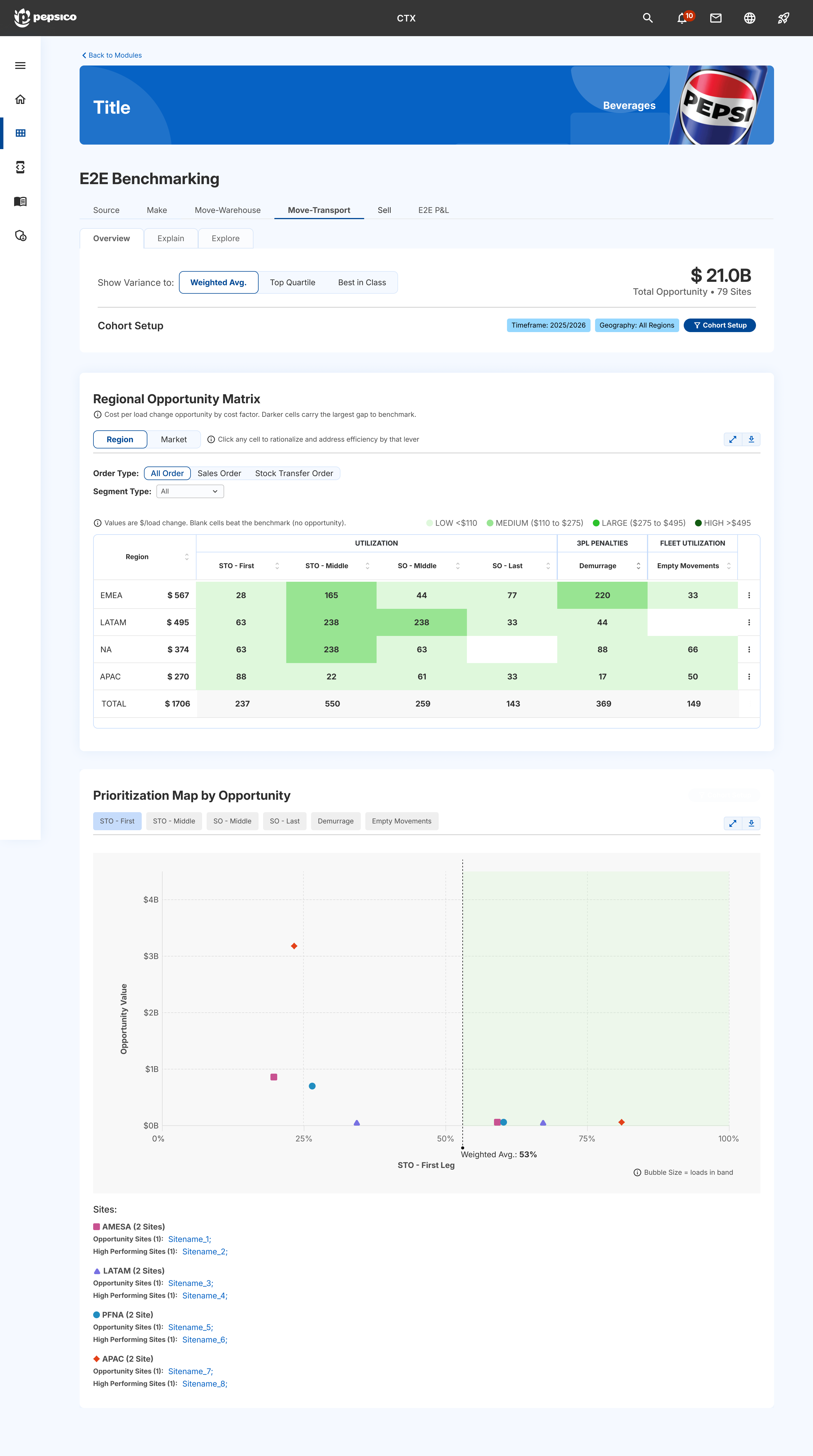Open the mail envelope icon

click(715, 18)
